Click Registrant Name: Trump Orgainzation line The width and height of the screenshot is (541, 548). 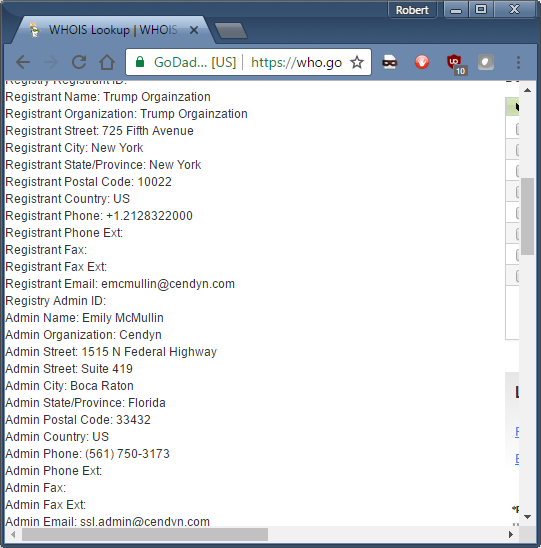[x=108, y=97]
